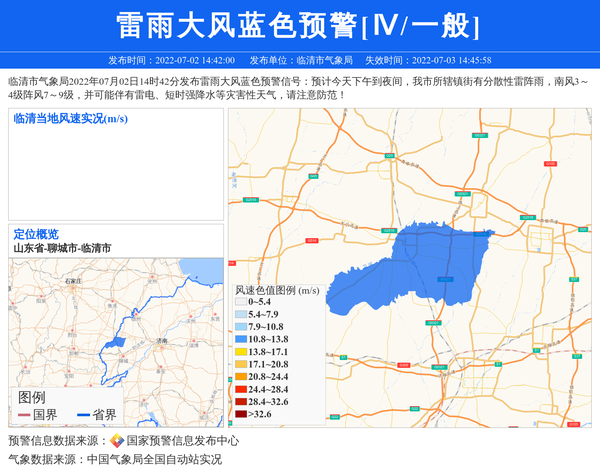The height and width of the screenshot is (471, 600).
Task: Select the 20.8~24.4 orange legend swatch
Action: tap(241, 377)
